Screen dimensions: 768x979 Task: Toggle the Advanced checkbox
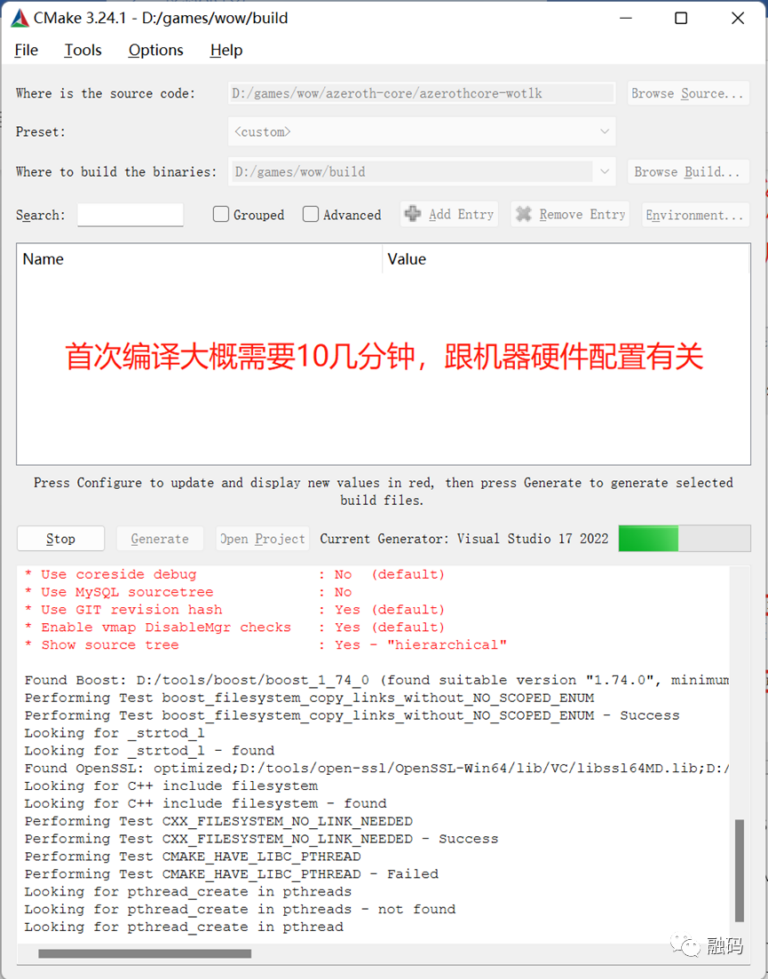(311, 214)
